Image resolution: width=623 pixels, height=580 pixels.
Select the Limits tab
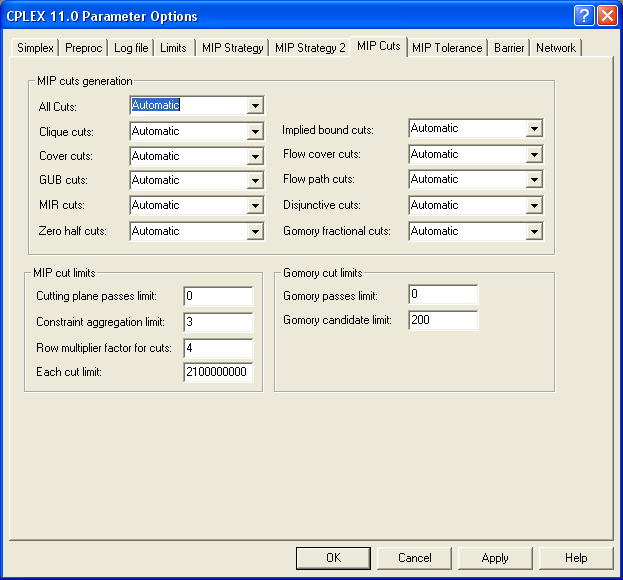[173, 48]
